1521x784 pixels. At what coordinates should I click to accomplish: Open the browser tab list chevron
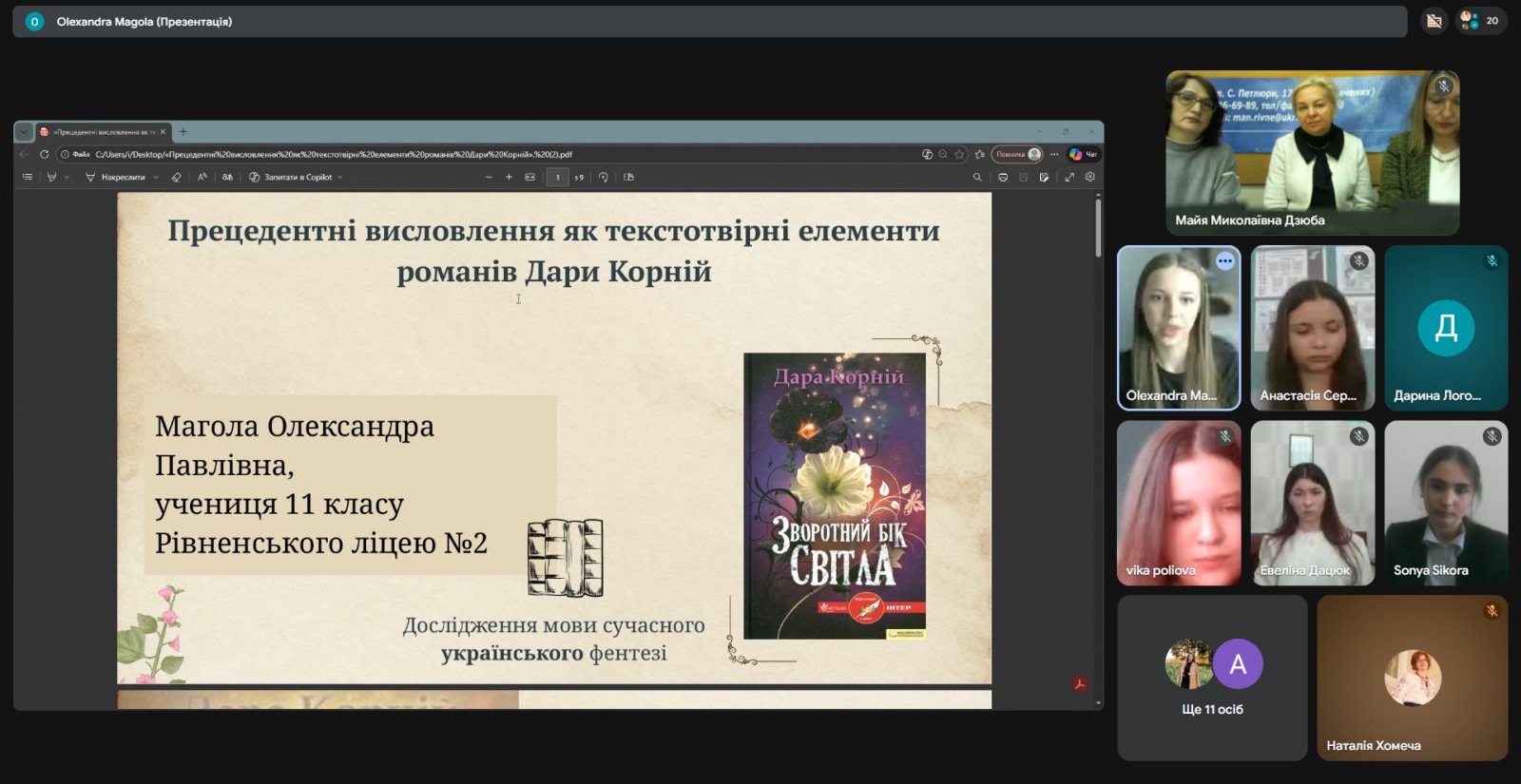pos(24,132)
